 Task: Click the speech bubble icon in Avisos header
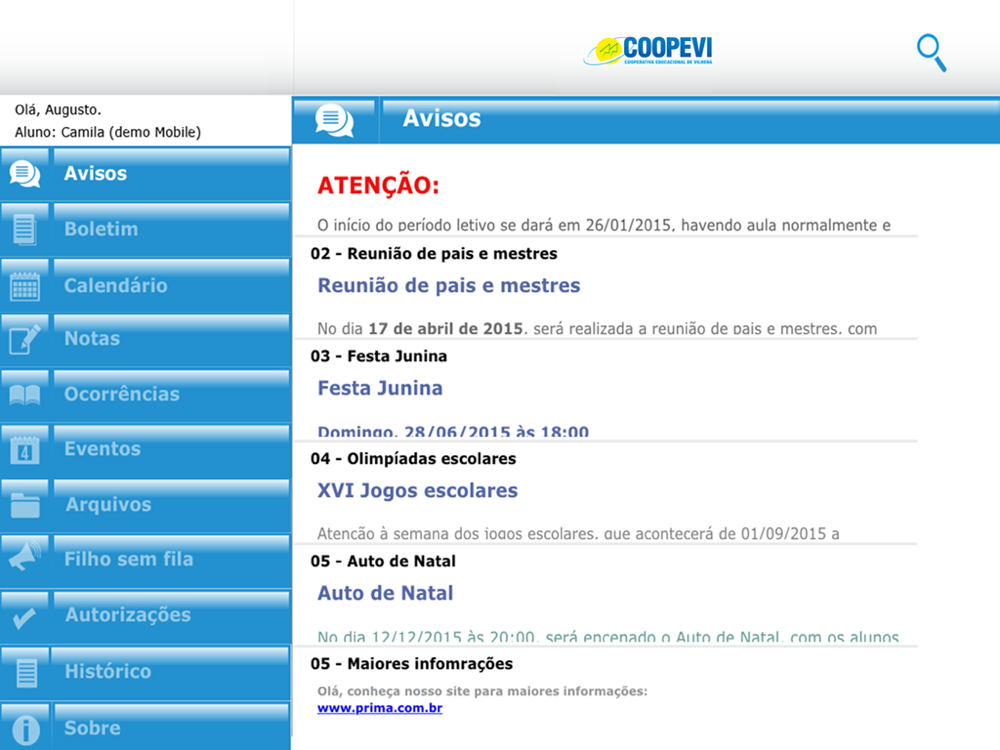pos(334,121)
